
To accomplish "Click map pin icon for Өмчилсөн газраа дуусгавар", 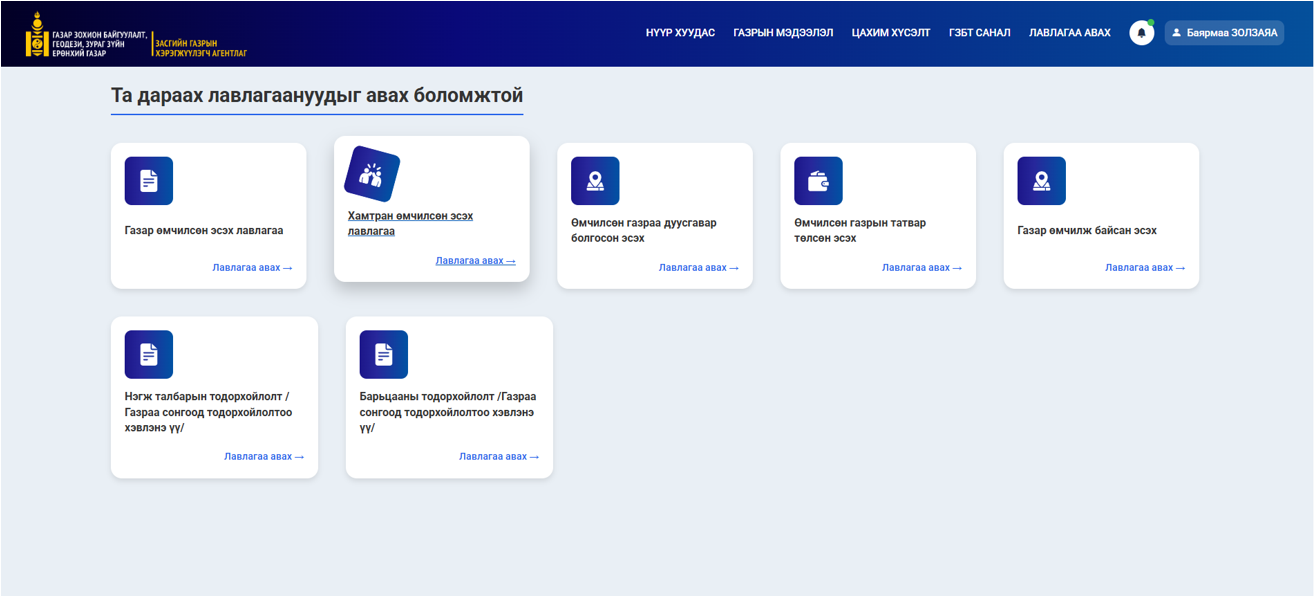I will [595, 181].
